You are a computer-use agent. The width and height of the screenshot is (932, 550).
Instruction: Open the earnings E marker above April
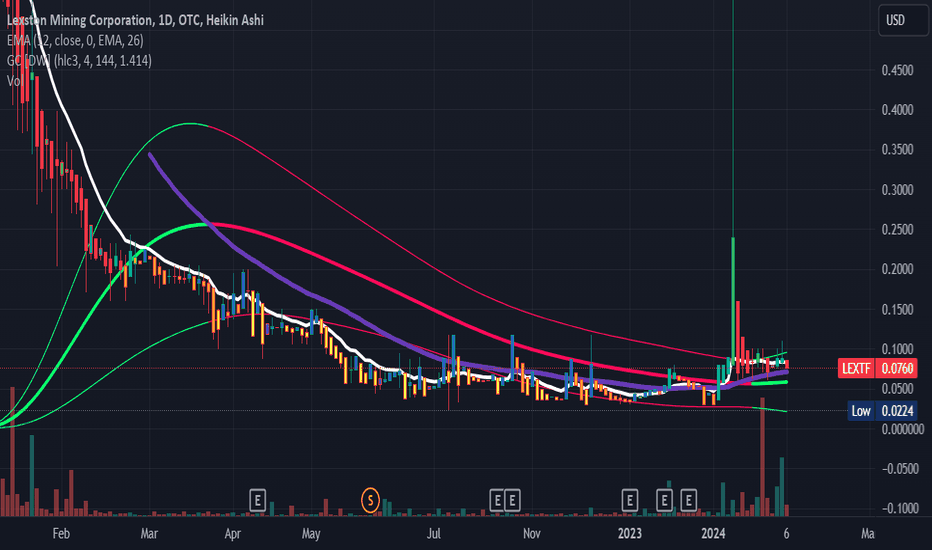point(257,501)
